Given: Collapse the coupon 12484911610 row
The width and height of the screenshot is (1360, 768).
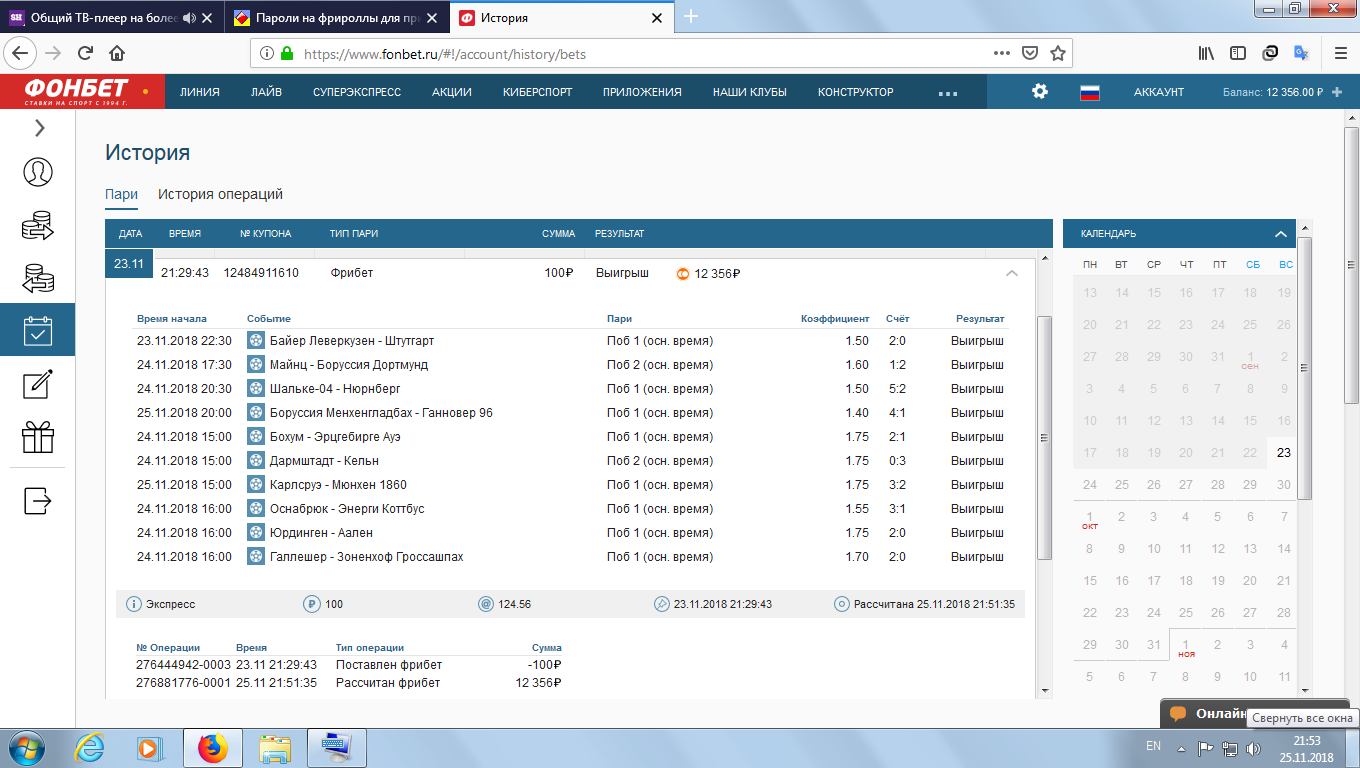Looking at the screenshot, I should pyautogui.click(x=1011, y=273).
